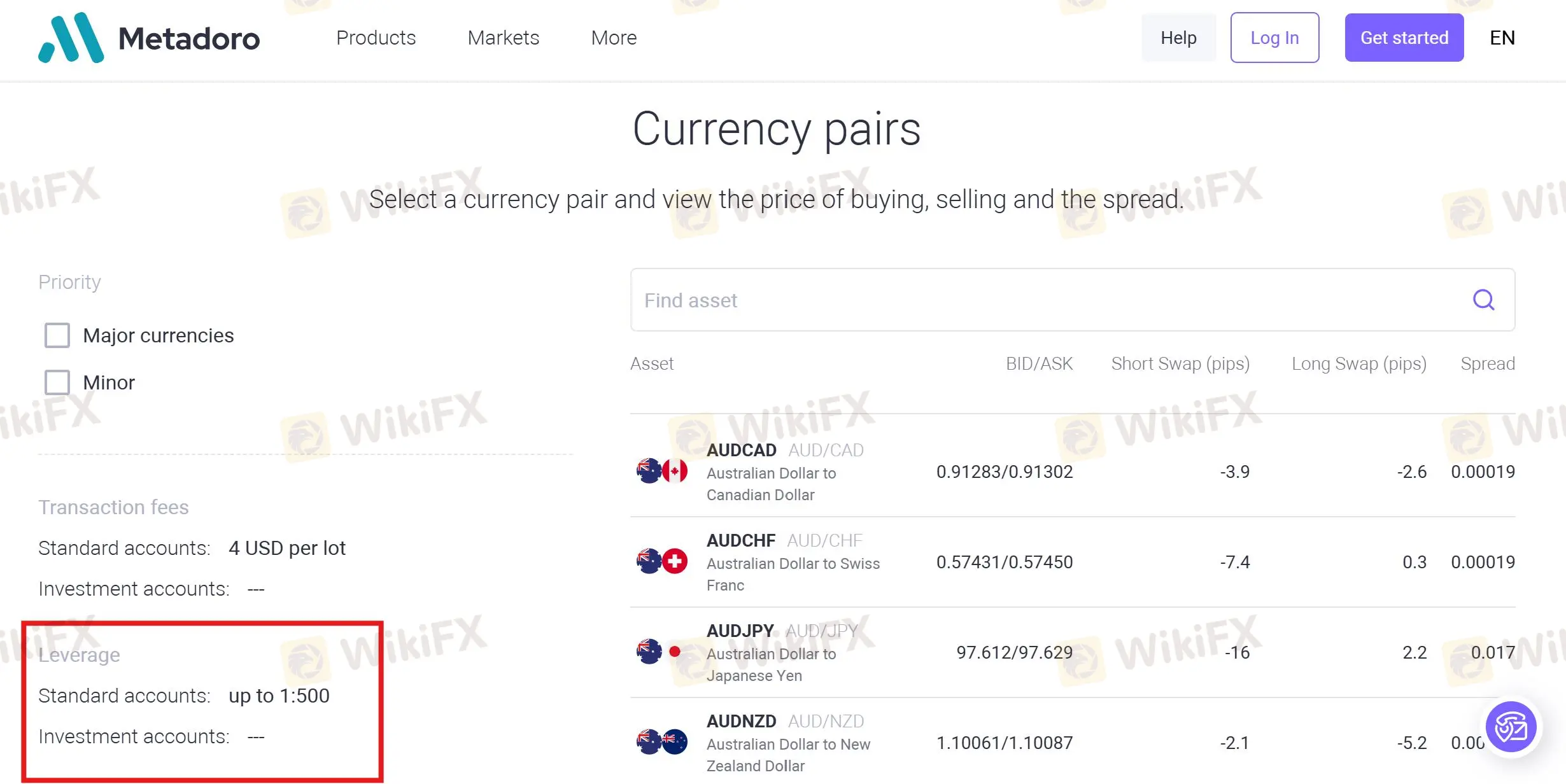Click the search magnifier icon
The image size is (1566, 784).
[1483, 300]
